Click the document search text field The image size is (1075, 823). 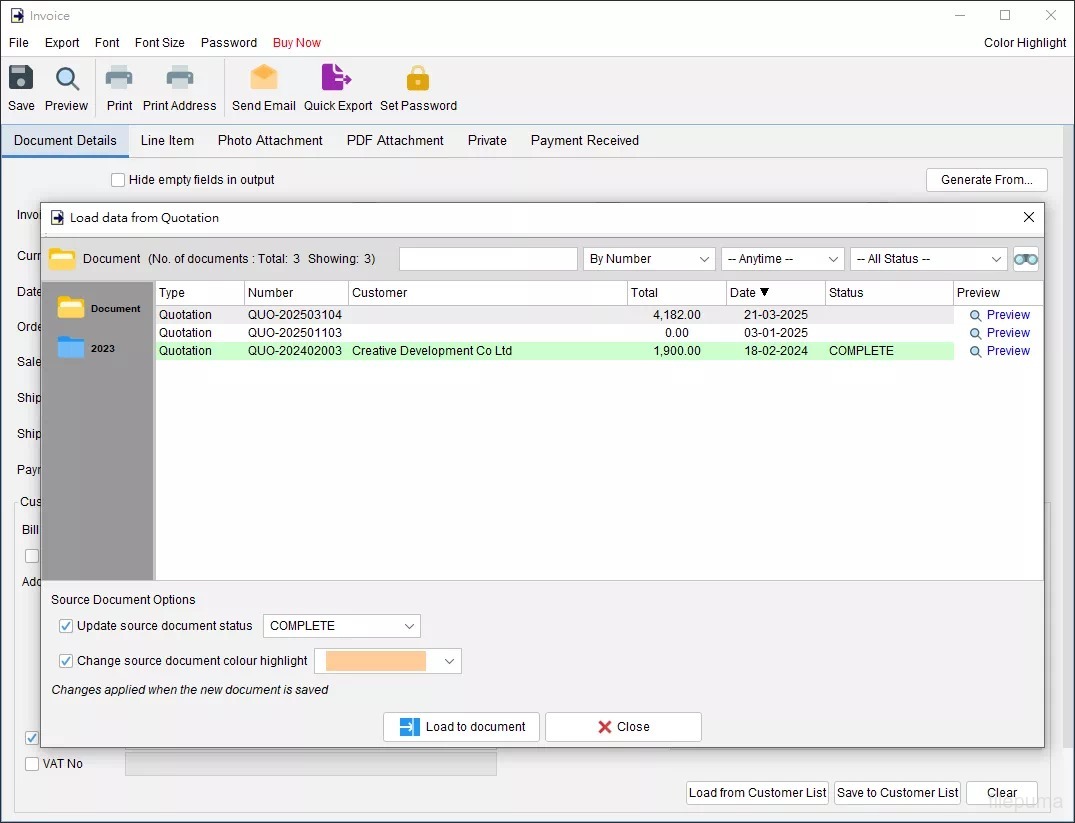pos(488,259)
